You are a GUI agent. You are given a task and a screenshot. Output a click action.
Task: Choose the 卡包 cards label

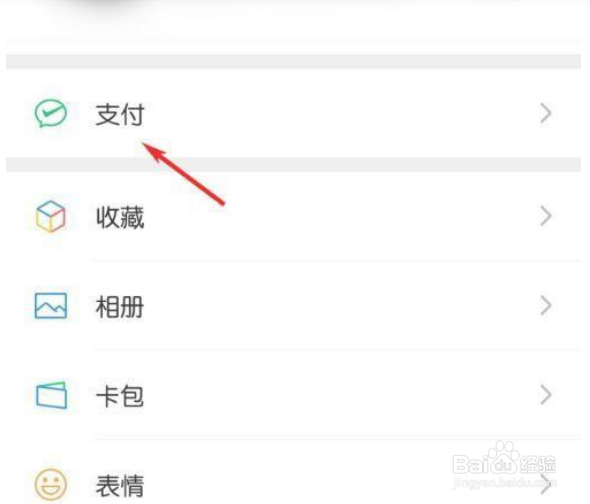pyautogui.click(x=120, y=396)
